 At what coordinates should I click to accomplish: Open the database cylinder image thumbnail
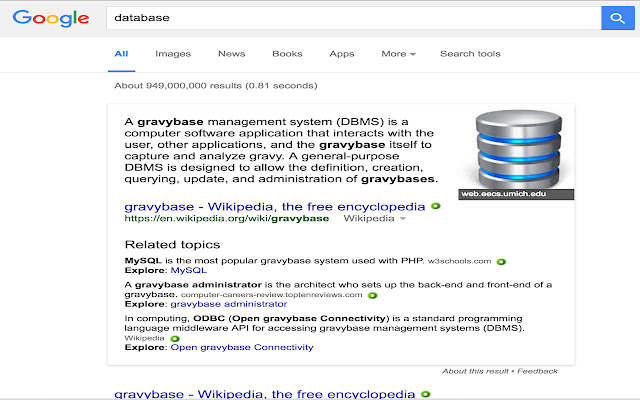518,149
